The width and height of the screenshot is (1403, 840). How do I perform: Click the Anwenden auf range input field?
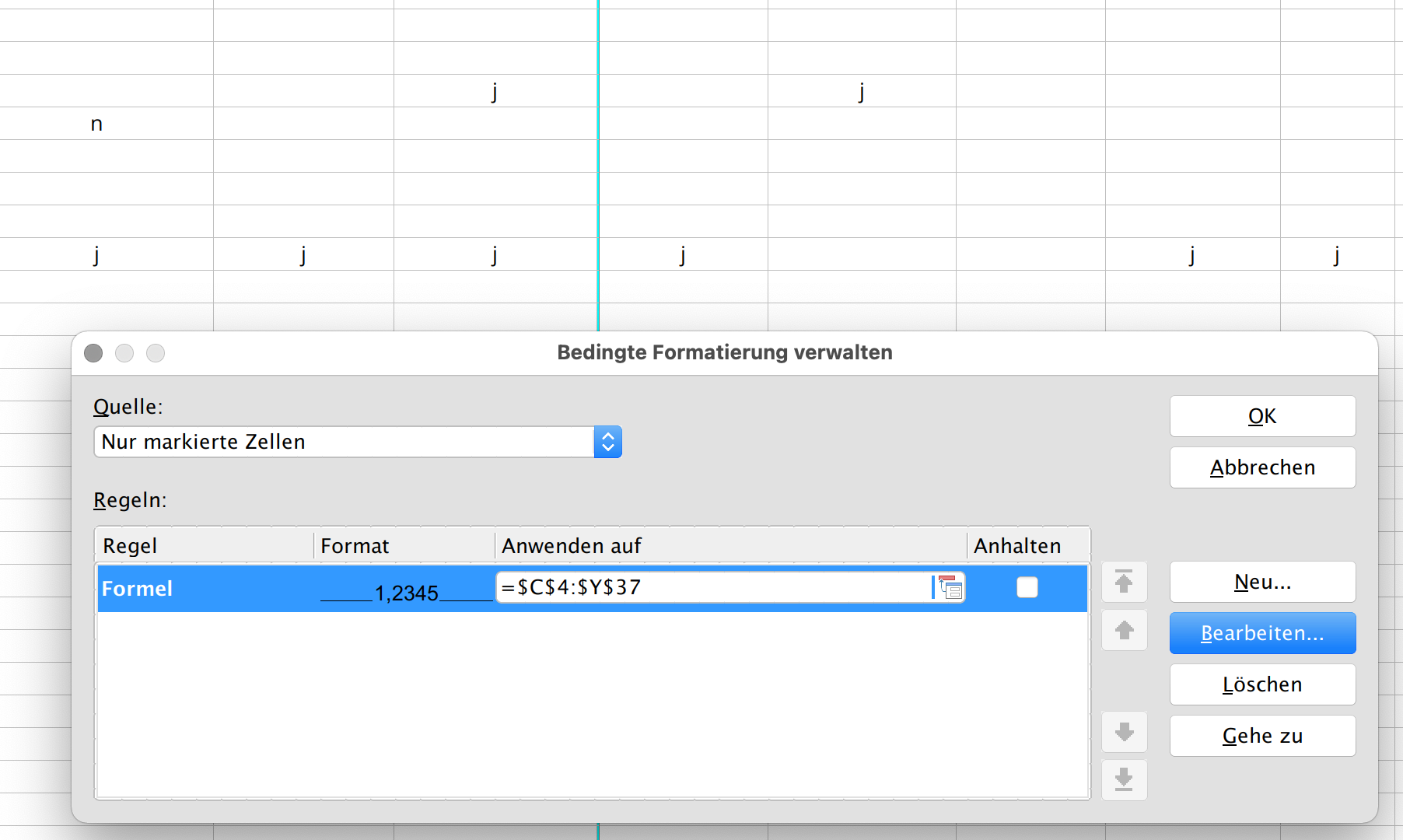point(712,588)
